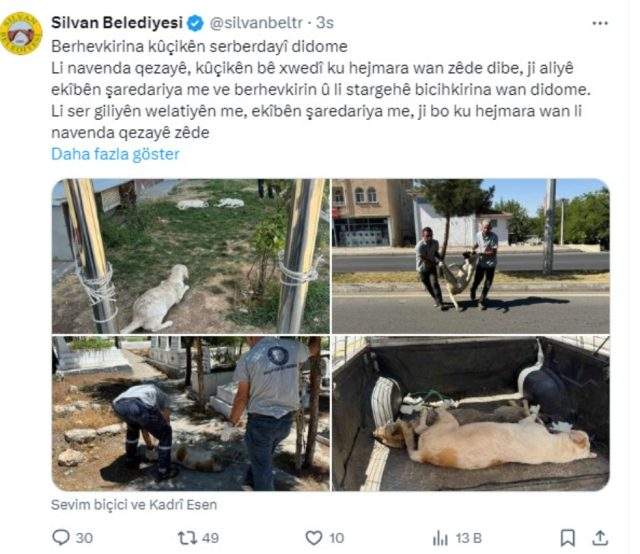Like the tweet with heart icon
Viewport: 640px width, 554px height.
coord(313,538)
